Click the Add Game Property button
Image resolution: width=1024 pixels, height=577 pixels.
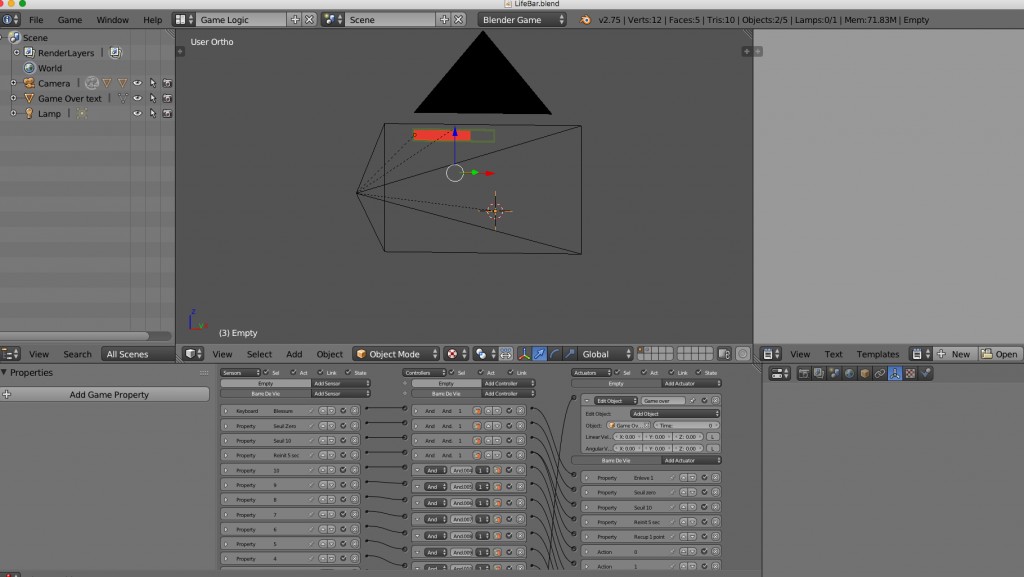(x=108, y=395)
